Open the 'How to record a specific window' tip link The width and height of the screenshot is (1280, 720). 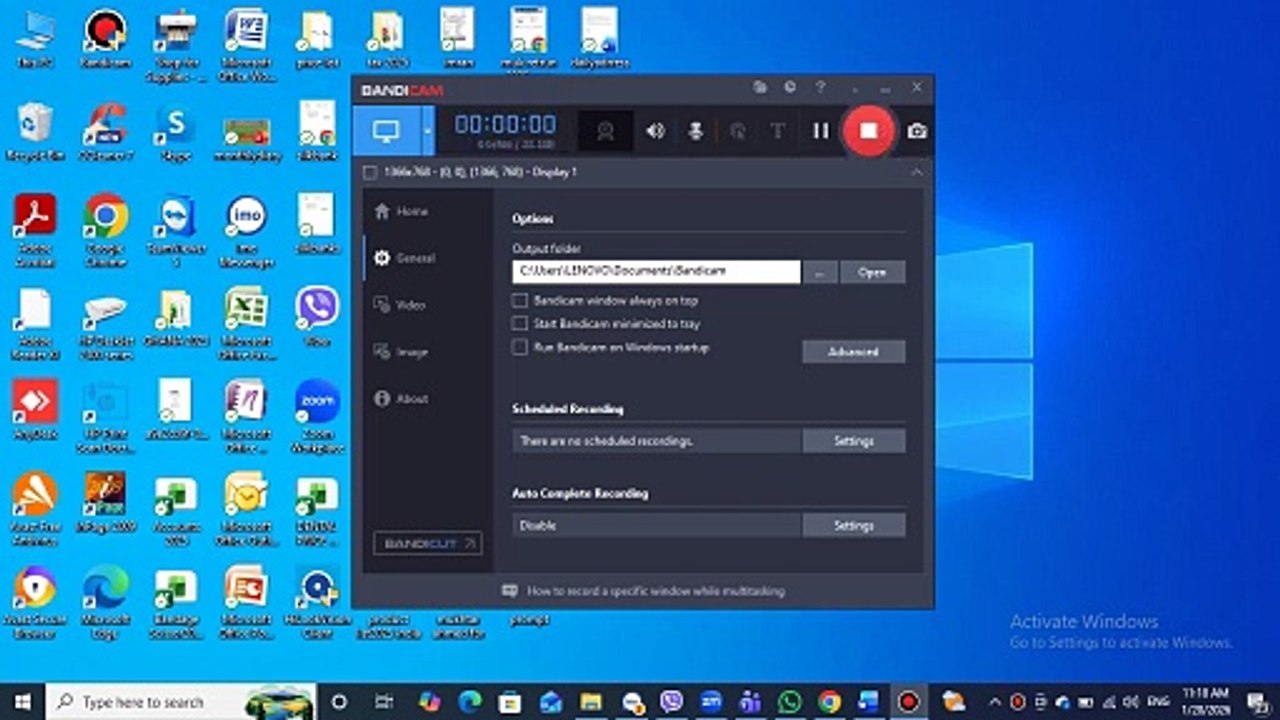(655, 591)
